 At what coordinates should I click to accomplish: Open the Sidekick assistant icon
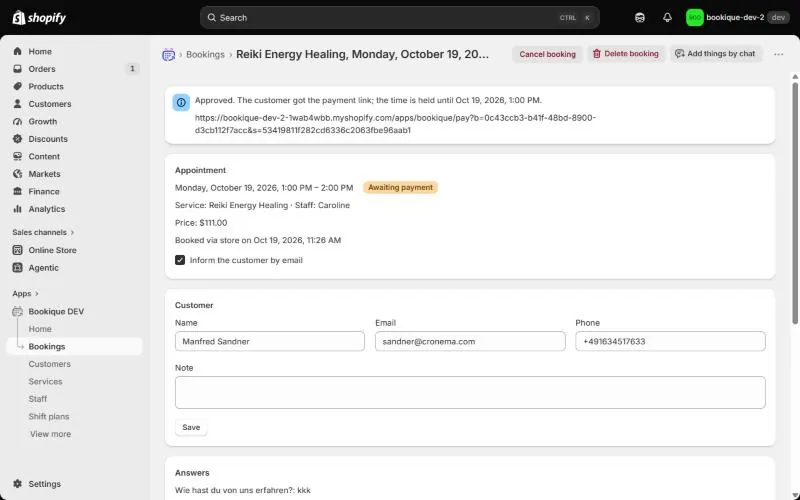(640, 18)
